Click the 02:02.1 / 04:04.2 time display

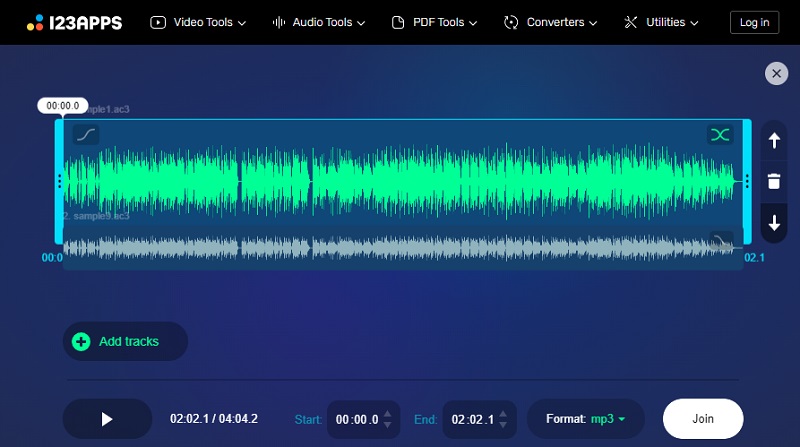click(214, 419)
